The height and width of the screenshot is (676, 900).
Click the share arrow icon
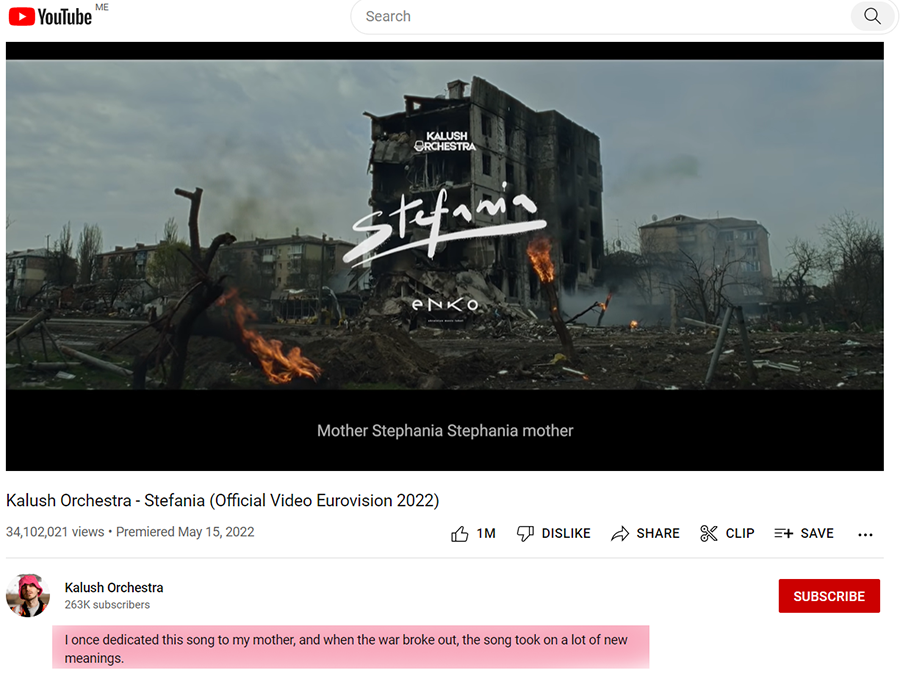[x=620, y=534]
